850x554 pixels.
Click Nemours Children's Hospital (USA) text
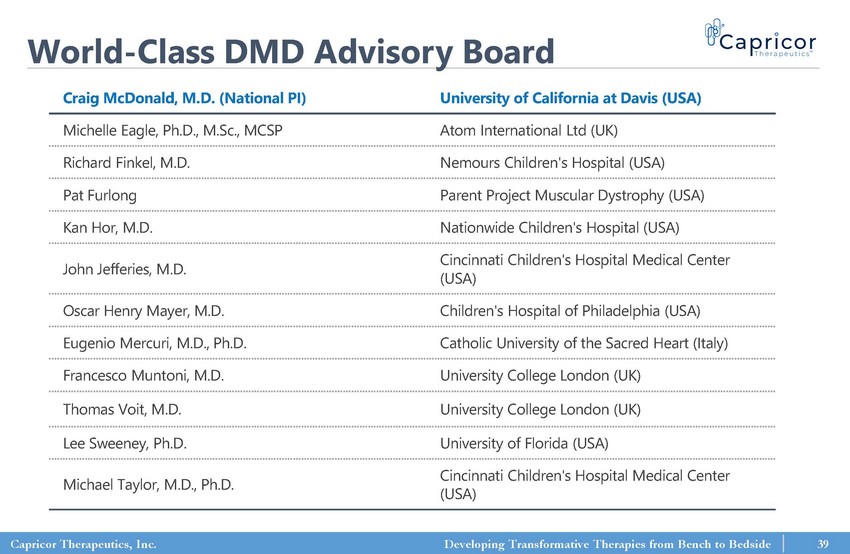(x=552, y=162)
